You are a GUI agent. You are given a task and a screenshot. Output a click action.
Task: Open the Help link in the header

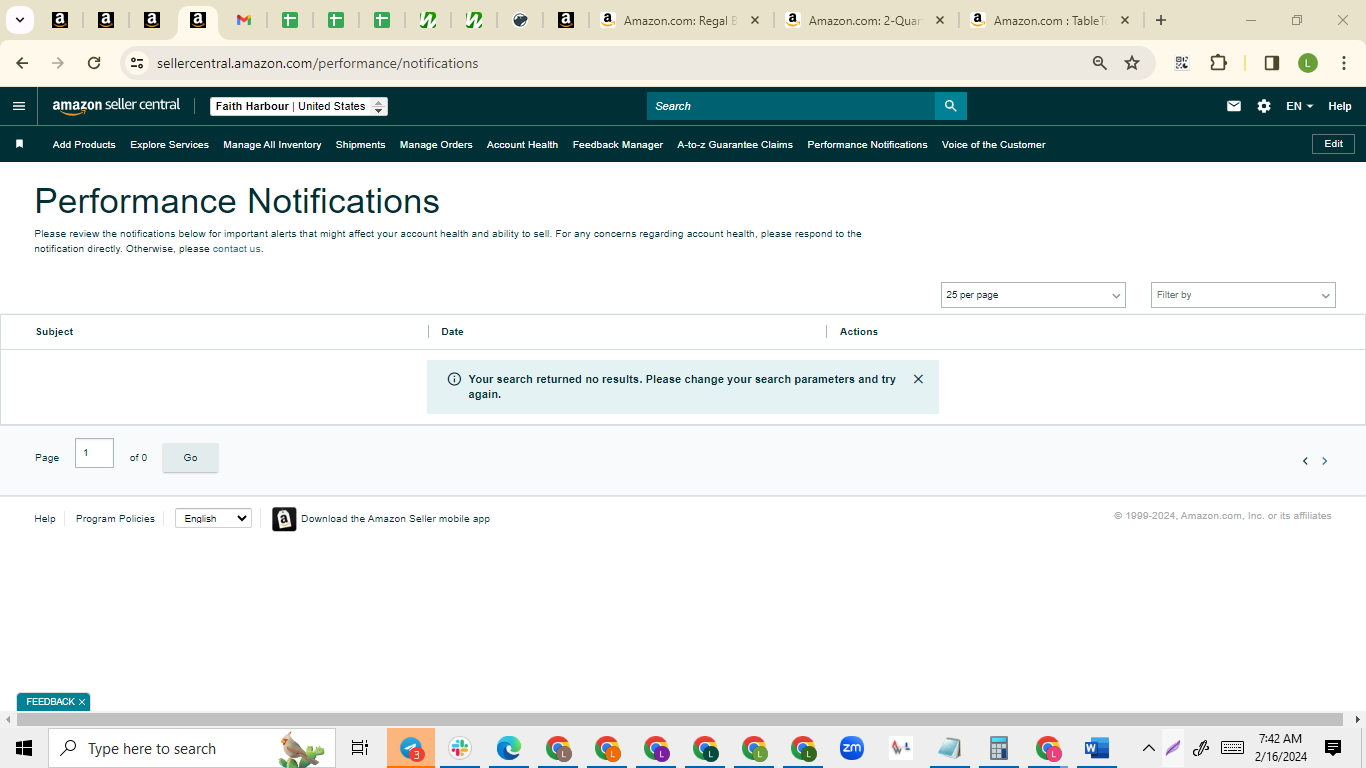[1340, 106]
